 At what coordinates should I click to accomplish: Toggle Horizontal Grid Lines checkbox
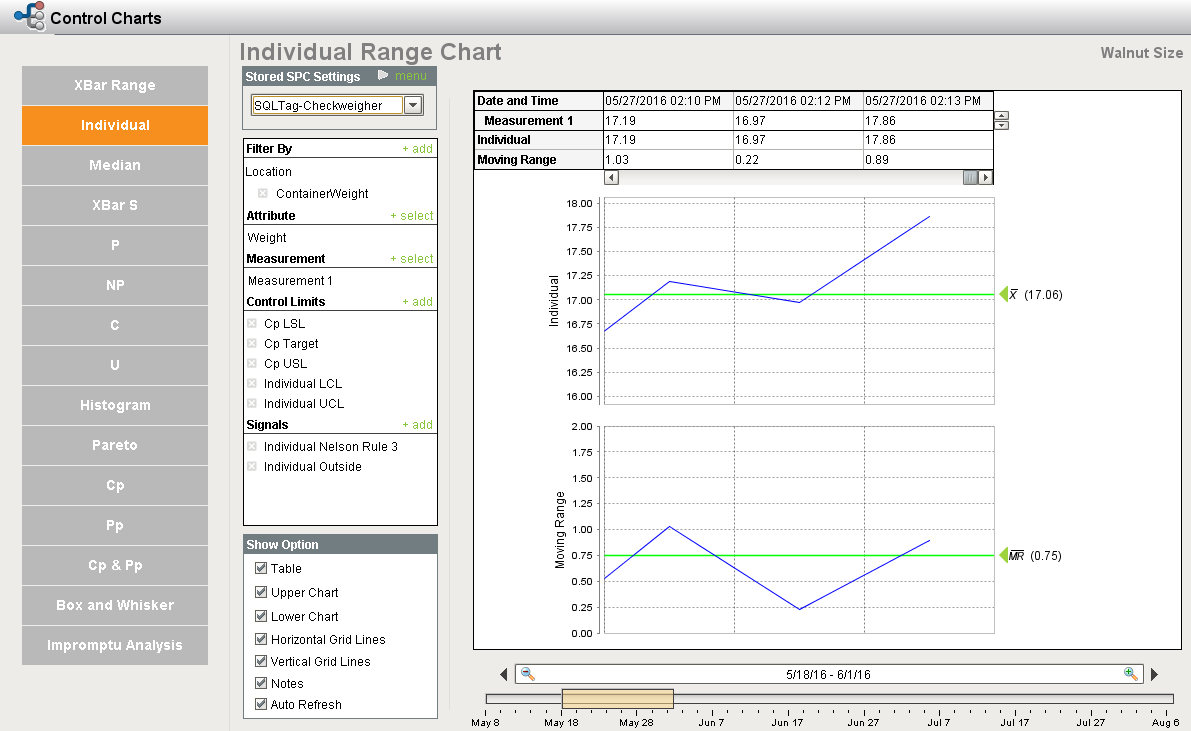click(x=261, y=639)
